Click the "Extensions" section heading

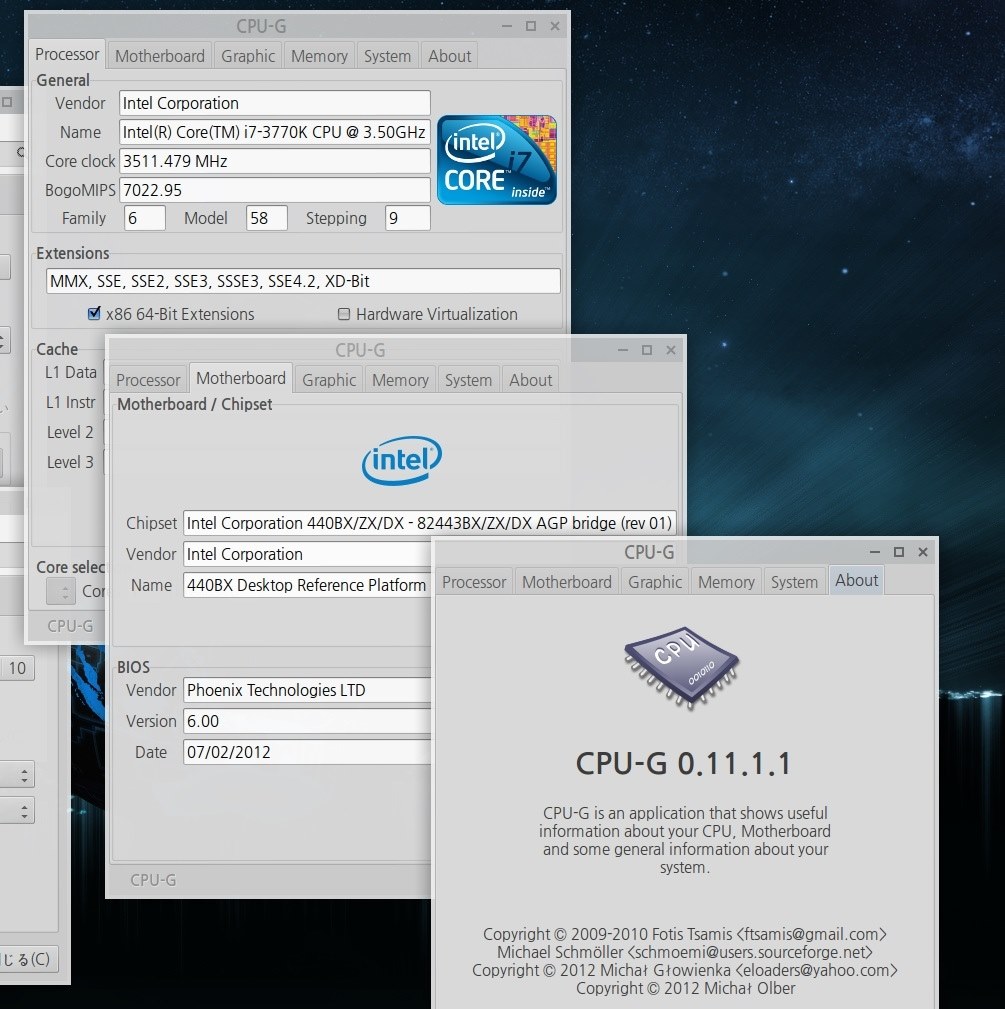coord(73,253)
